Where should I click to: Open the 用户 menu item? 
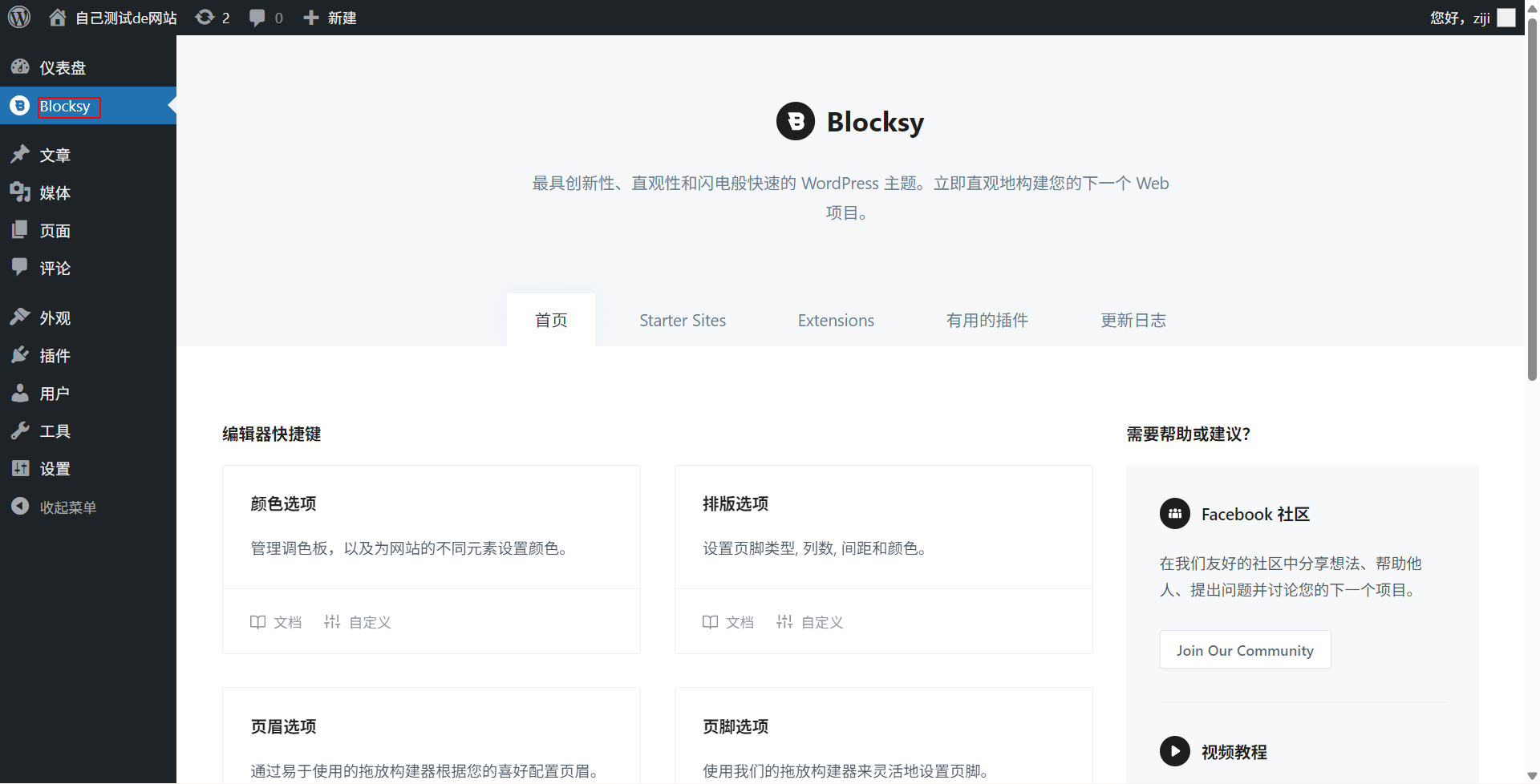88,394
